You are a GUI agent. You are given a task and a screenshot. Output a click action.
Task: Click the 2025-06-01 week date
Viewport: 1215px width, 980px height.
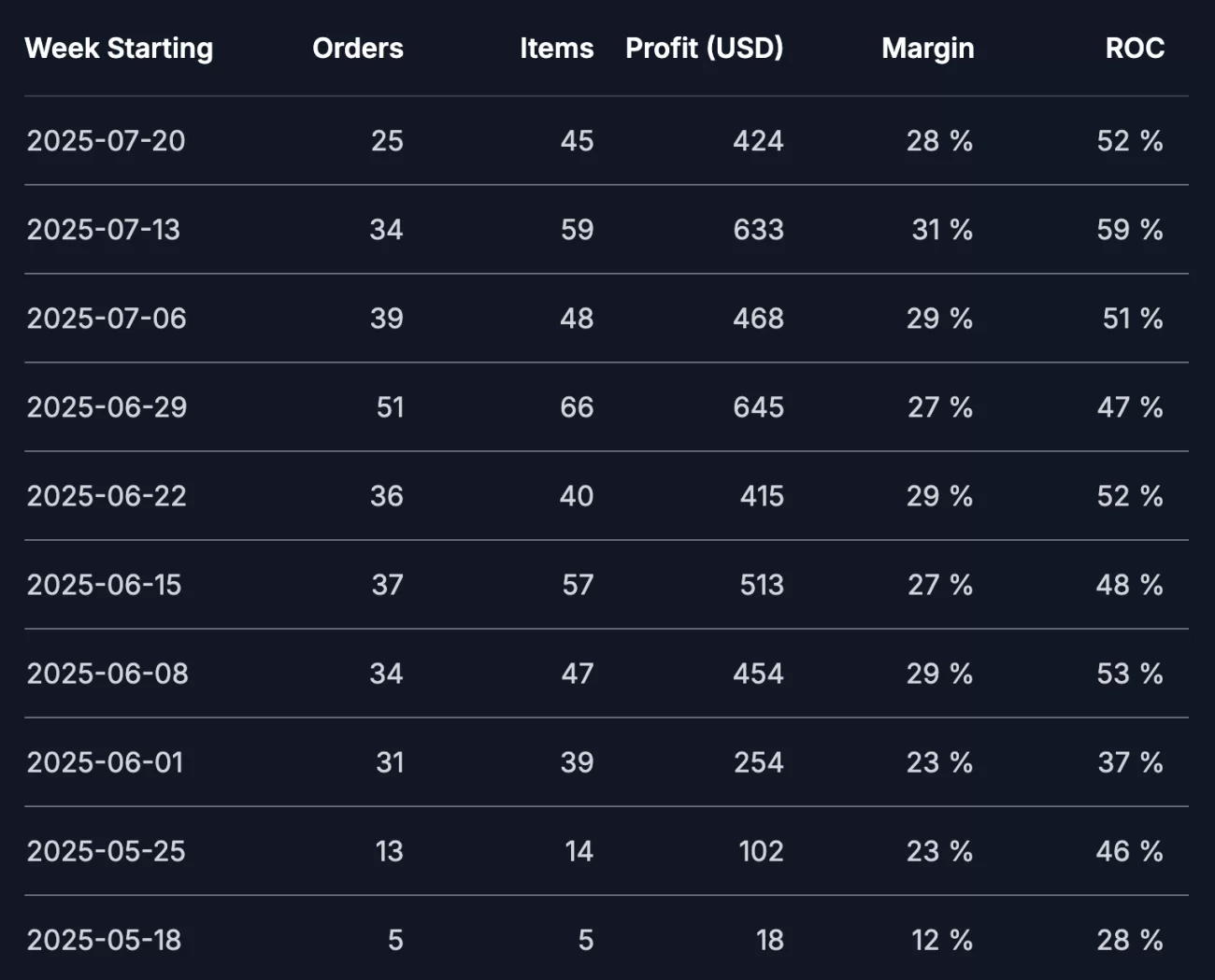coord(105,762)
